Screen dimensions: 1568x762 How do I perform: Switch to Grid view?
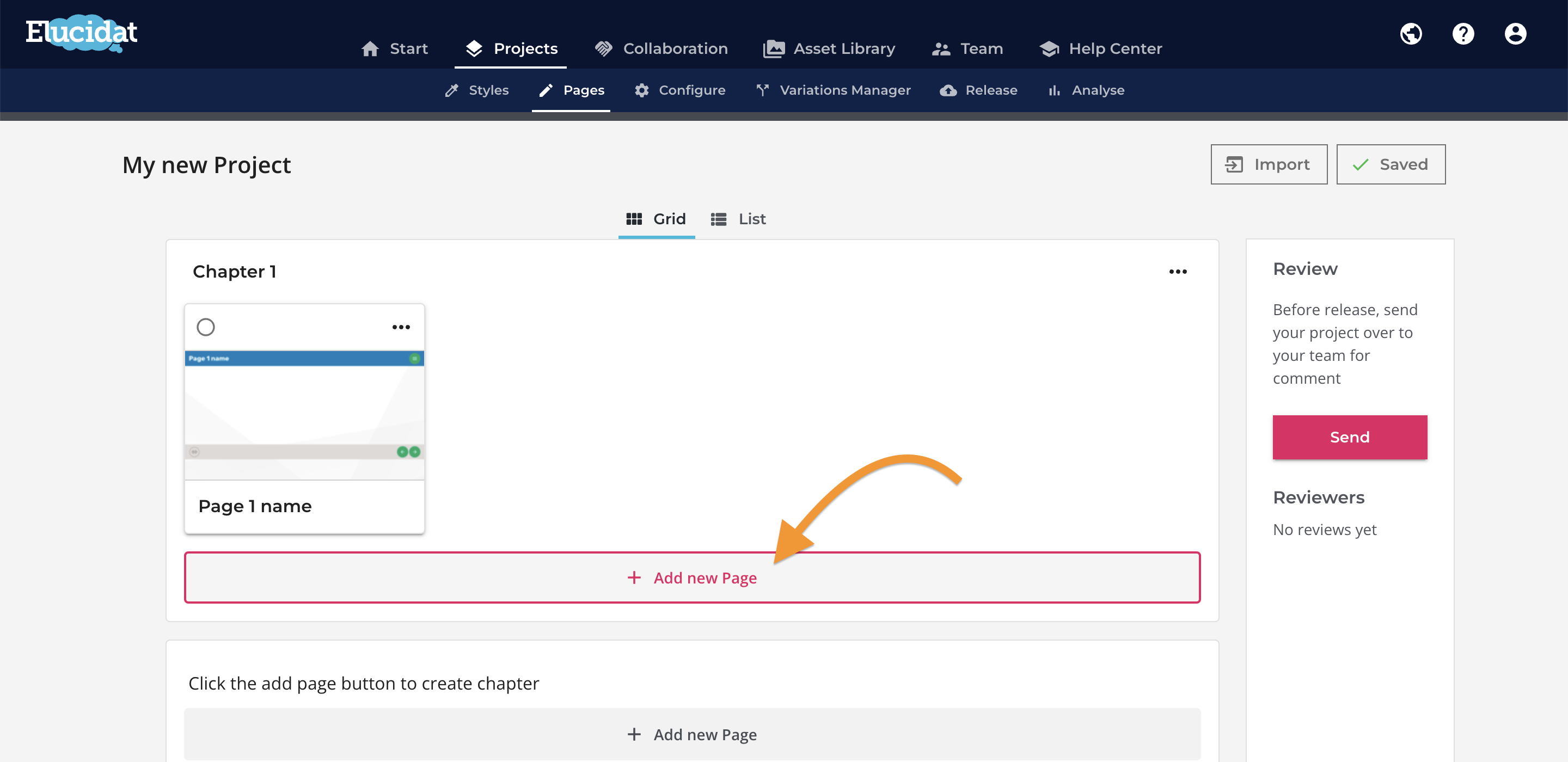click(656, 219)
